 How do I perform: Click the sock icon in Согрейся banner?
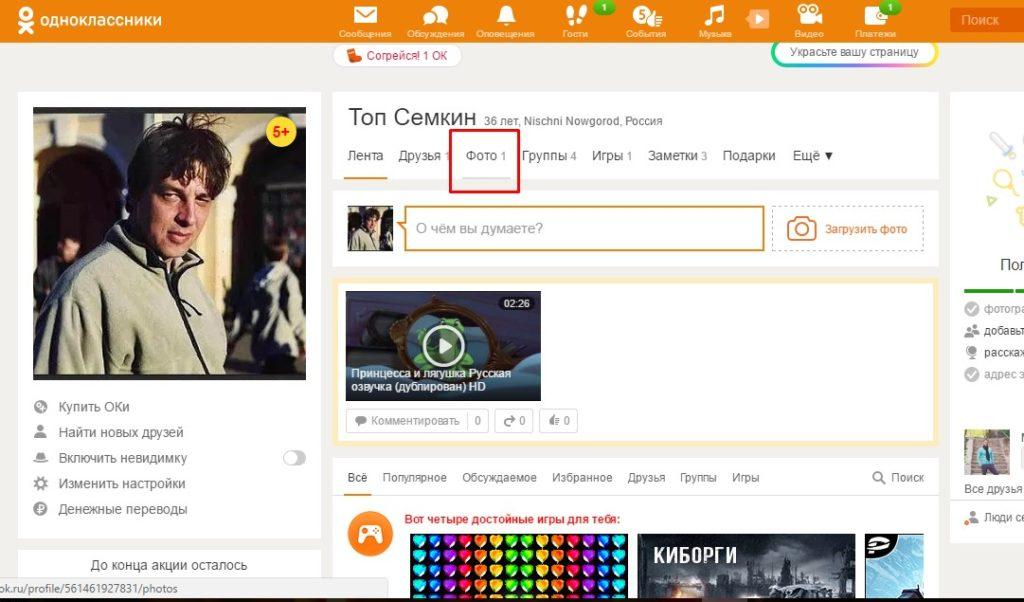[353, 55]
